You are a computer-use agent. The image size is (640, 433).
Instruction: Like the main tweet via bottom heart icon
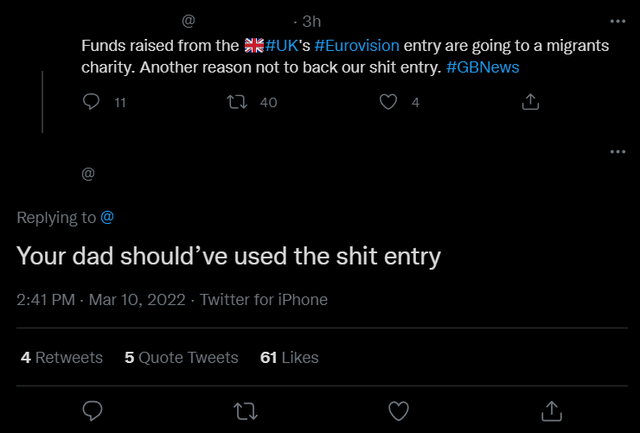click(398, 411)
